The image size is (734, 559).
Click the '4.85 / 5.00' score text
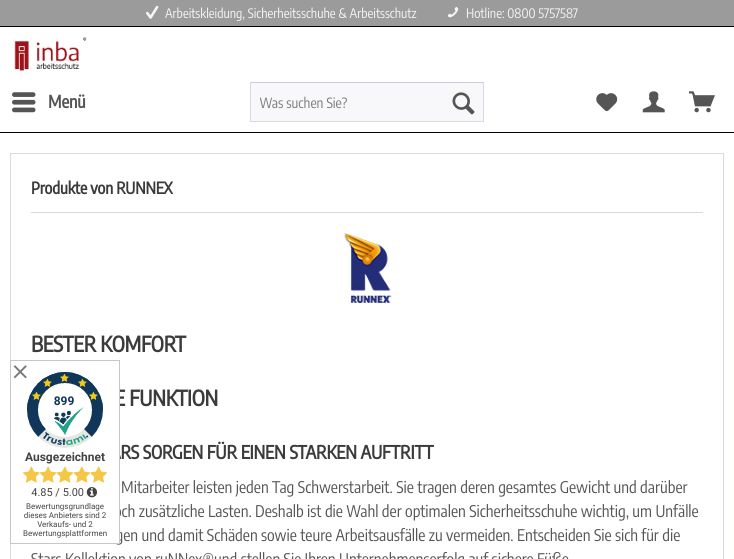pyautogui.click(x=58, y=493)
